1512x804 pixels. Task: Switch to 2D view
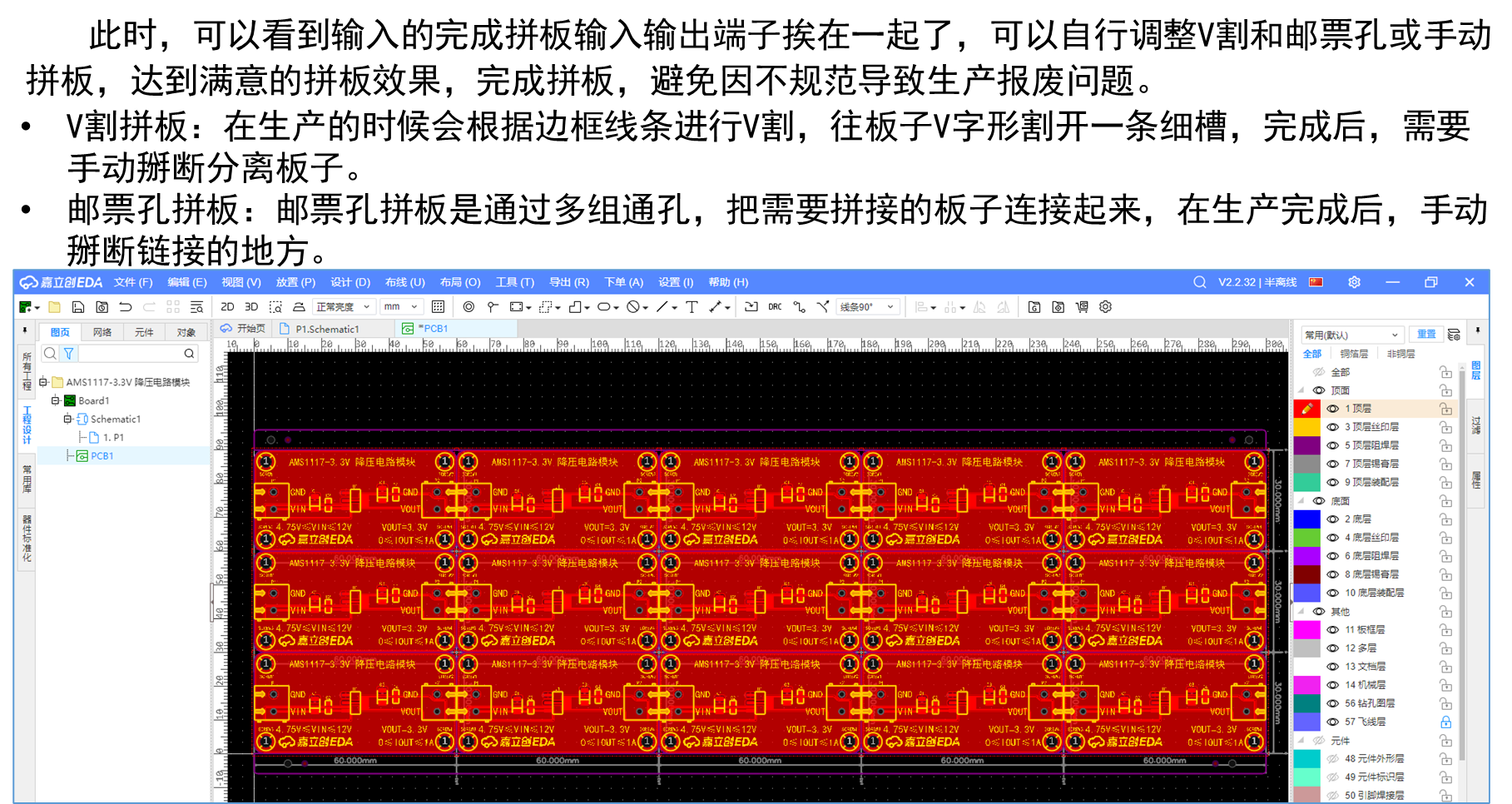(x=227, y=307)
